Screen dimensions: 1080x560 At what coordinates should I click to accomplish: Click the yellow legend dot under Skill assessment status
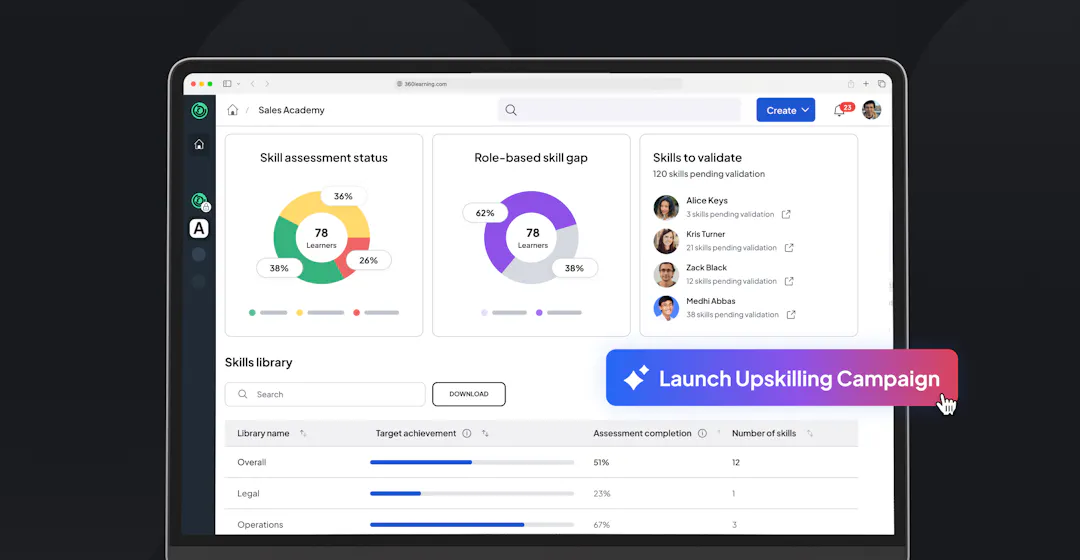[x=300, y=313]
